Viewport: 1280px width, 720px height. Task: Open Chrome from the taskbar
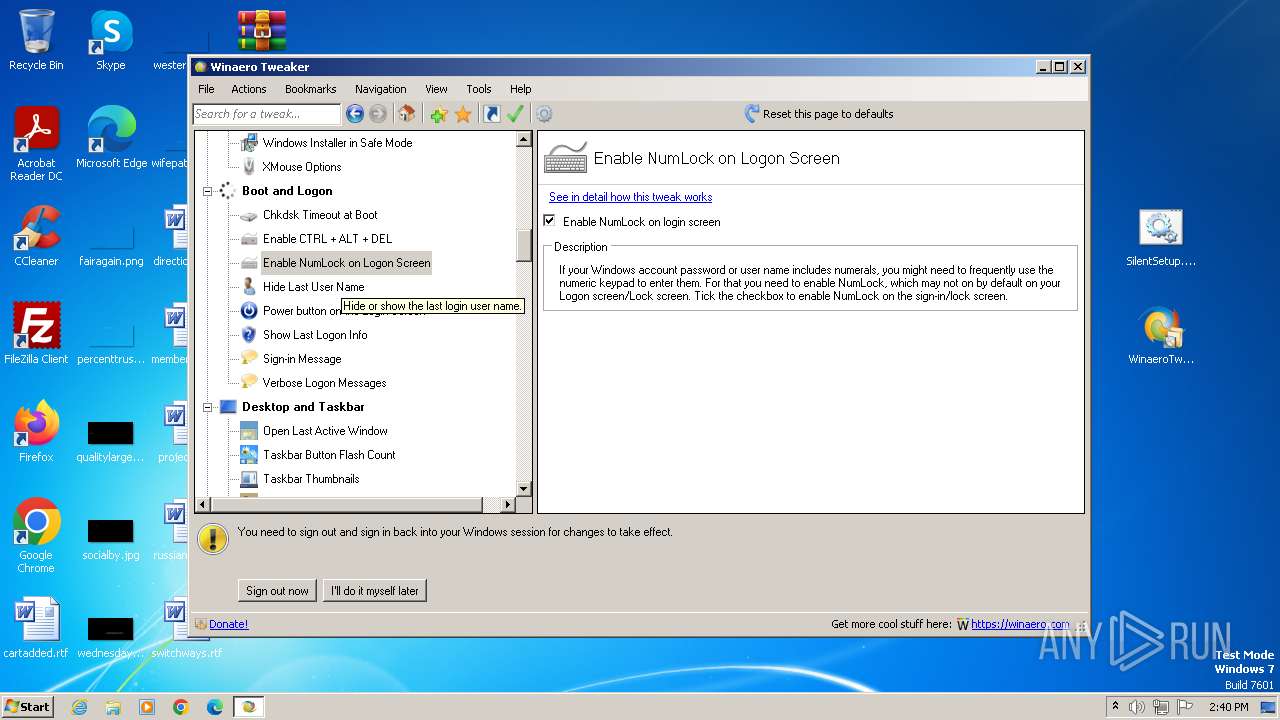[x=181, y=707]
